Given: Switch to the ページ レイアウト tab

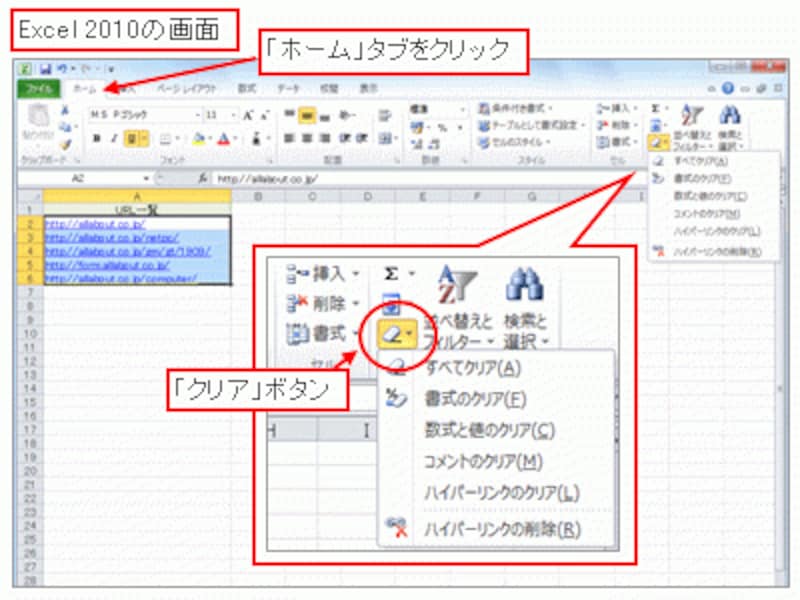Looking at the screenshot, I should click(186, 89).
